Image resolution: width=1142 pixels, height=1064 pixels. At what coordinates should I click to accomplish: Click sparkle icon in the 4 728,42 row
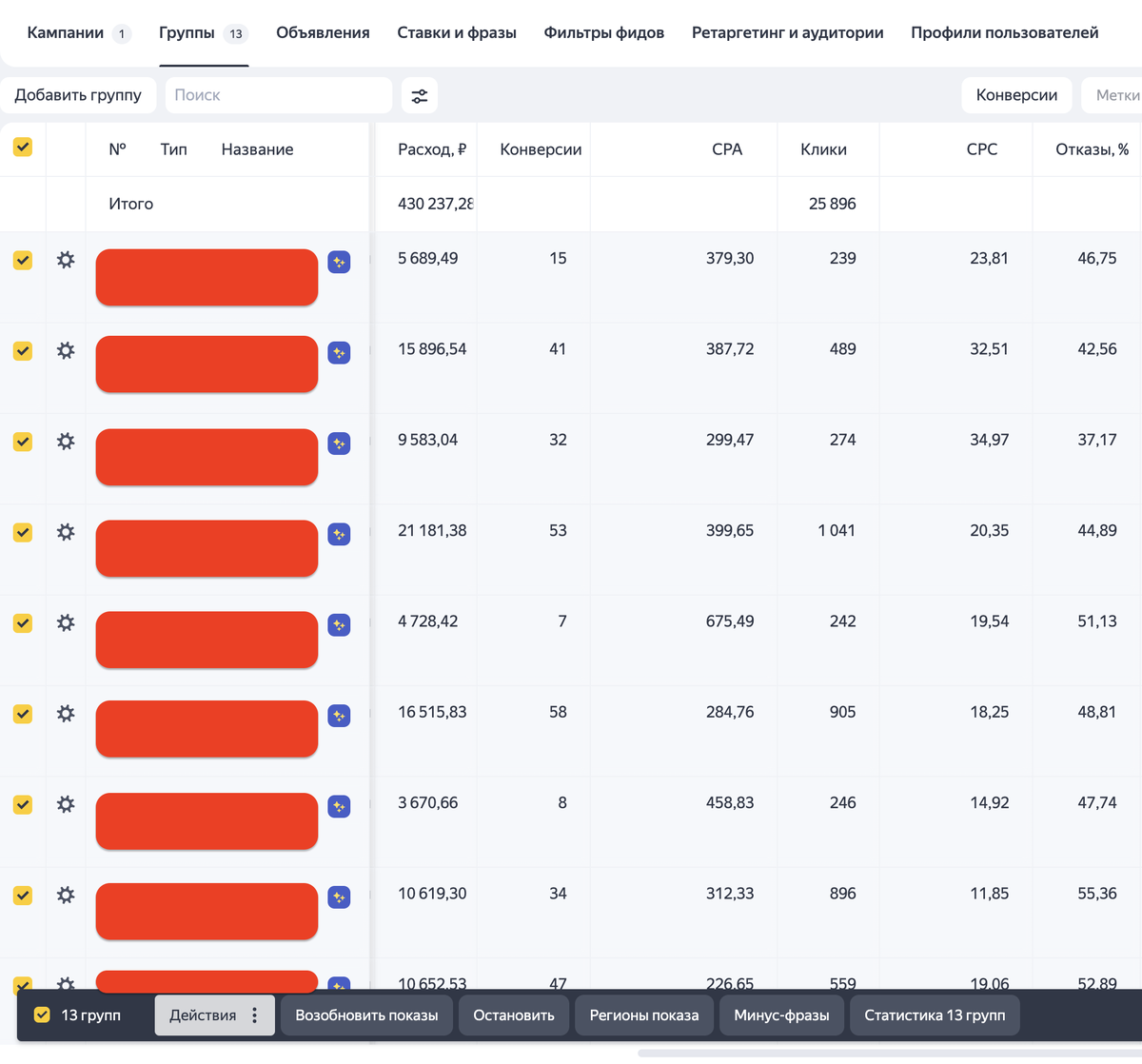tap(339, 625)
